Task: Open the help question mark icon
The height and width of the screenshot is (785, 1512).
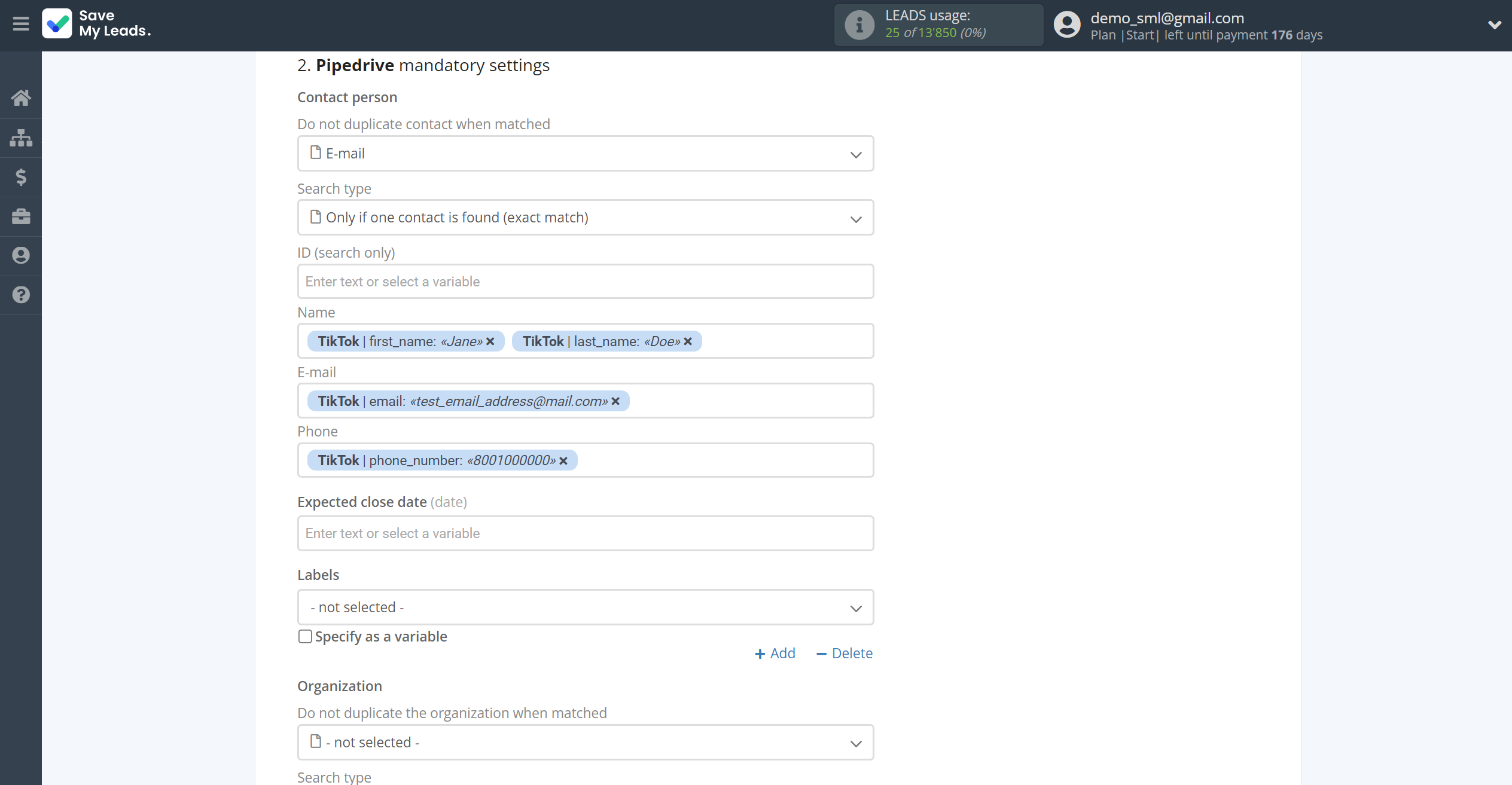Action: [x=21, y=295]
